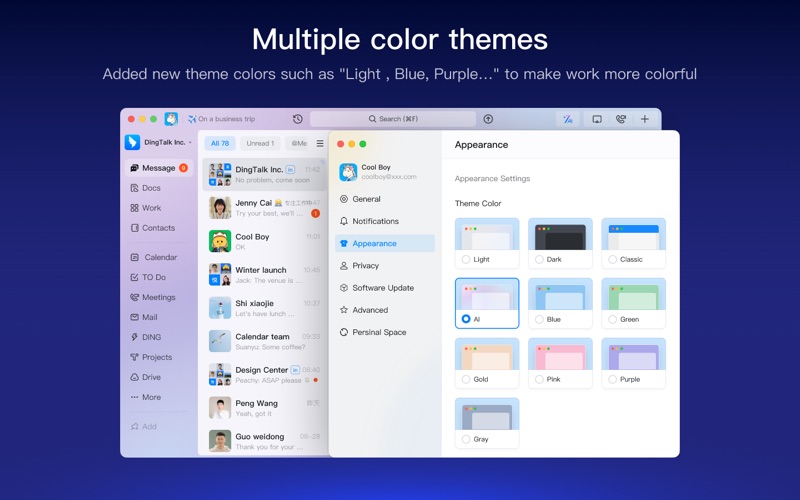
Task: Select the Blue theme radio button
Action: (x=539, y=319)
